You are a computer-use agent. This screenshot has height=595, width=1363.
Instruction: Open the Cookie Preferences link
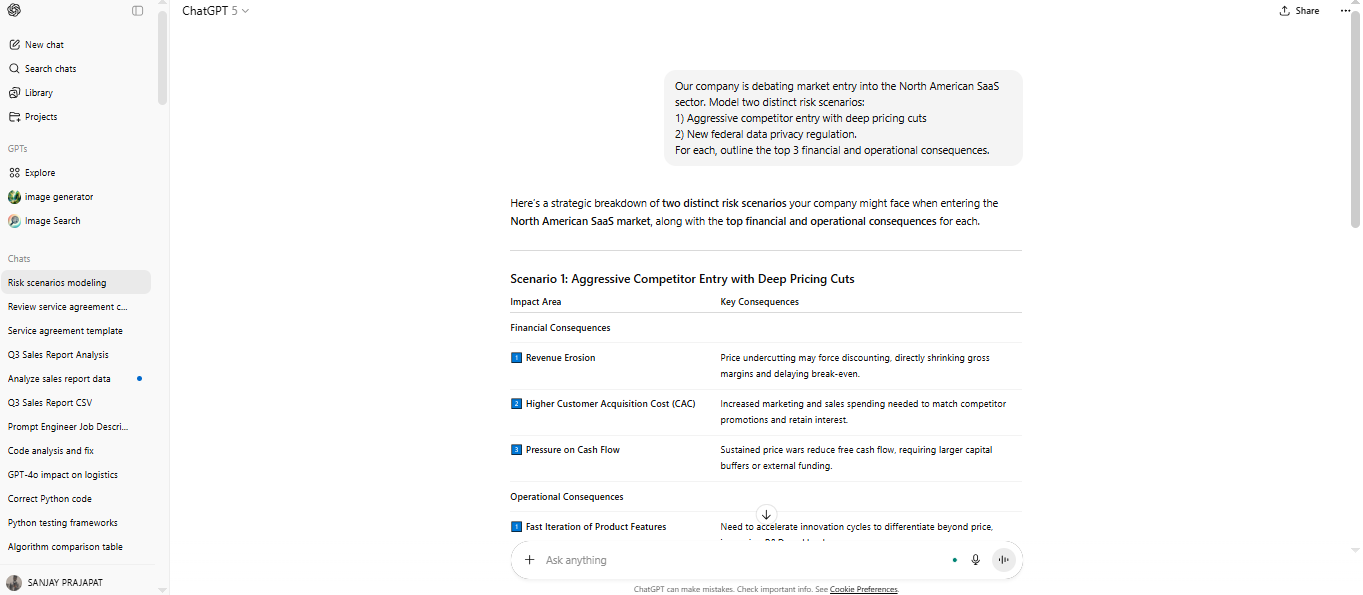tap(864, 590)
